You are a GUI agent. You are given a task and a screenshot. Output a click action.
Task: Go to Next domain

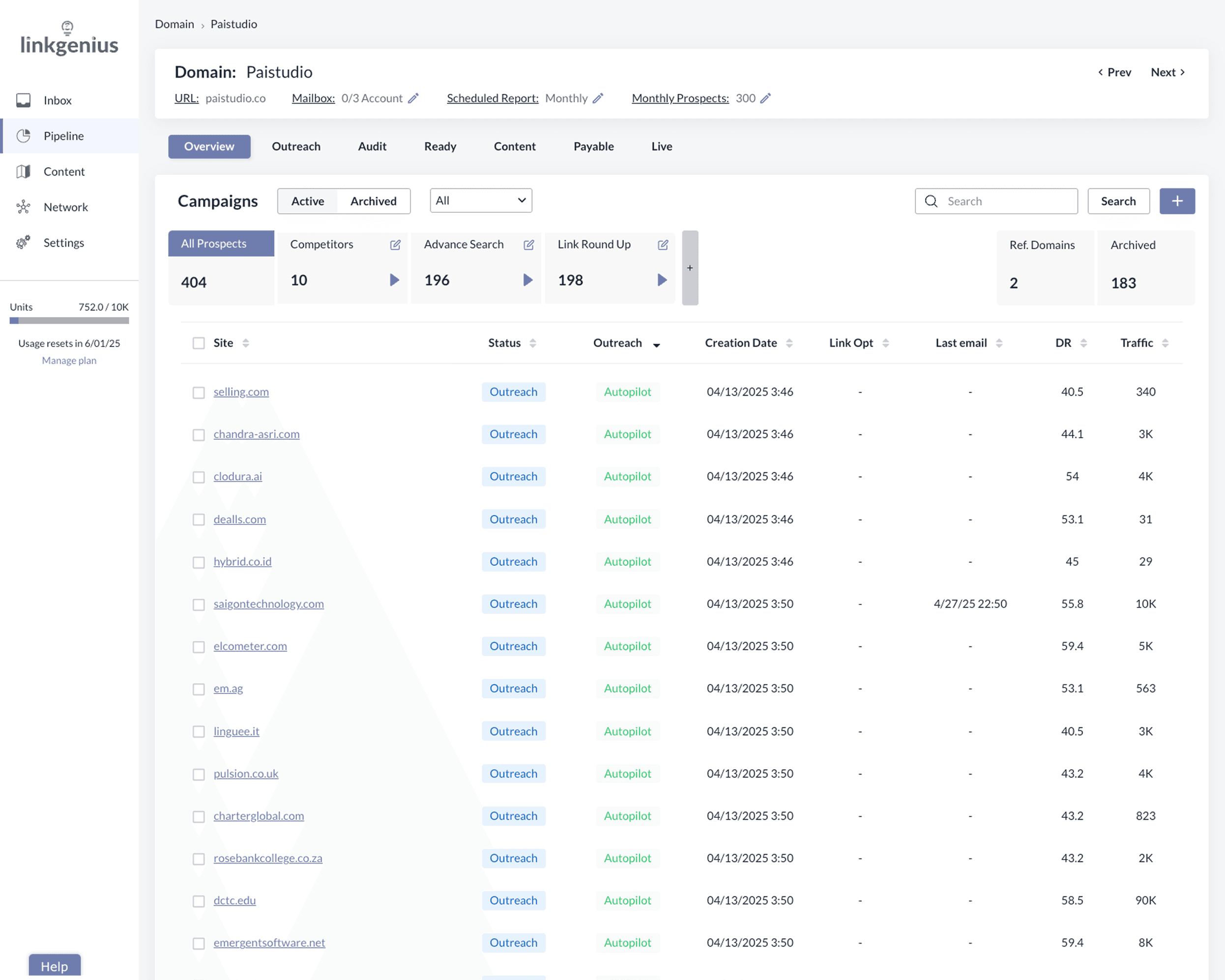1167,72
